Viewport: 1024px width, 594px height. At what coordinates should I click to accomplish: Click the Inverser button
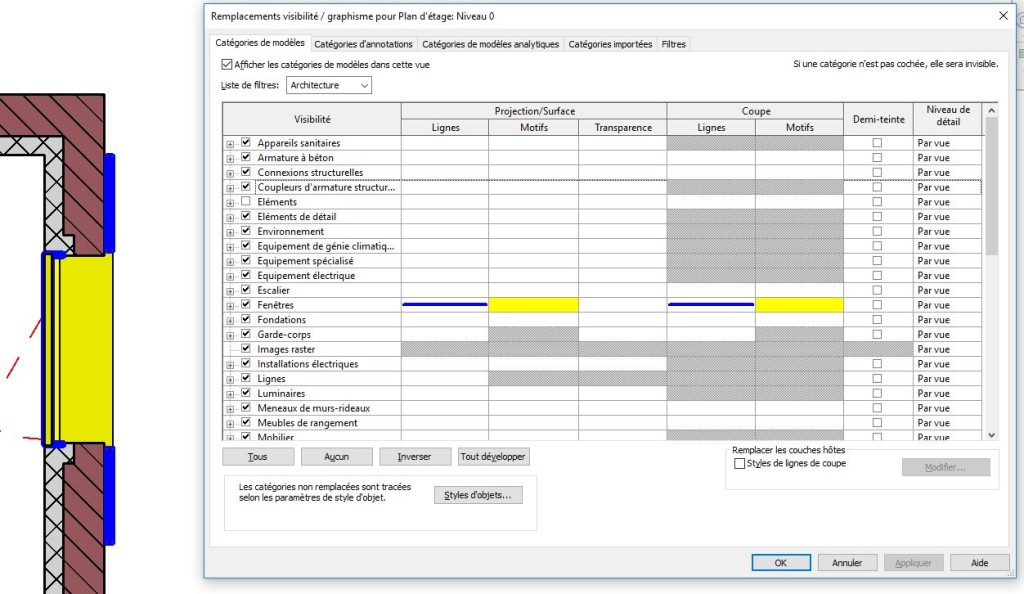click(415, 457)
